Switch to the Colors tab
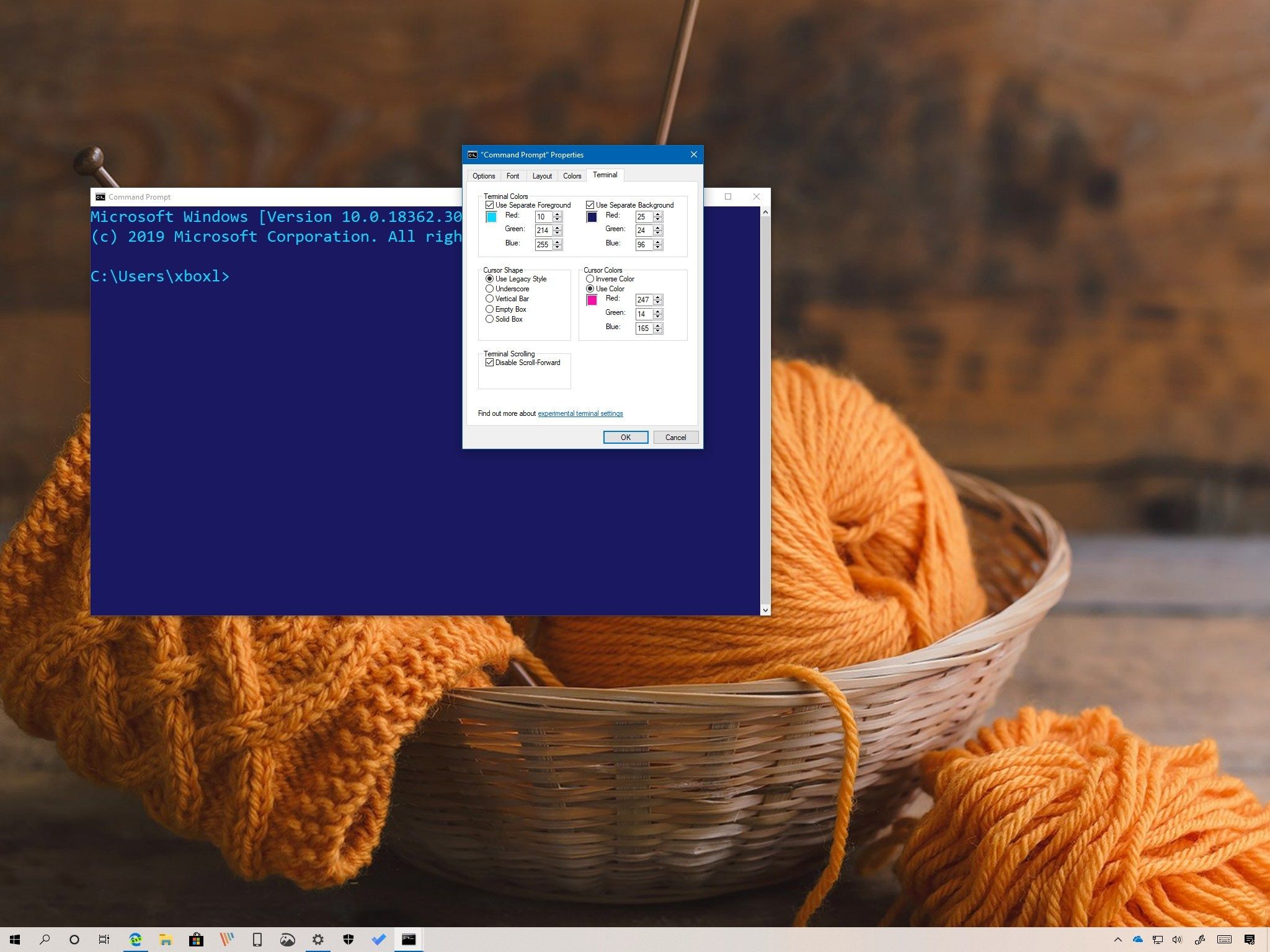The width and height of the screenshot is (1270, 952). [x=572, y=176]
